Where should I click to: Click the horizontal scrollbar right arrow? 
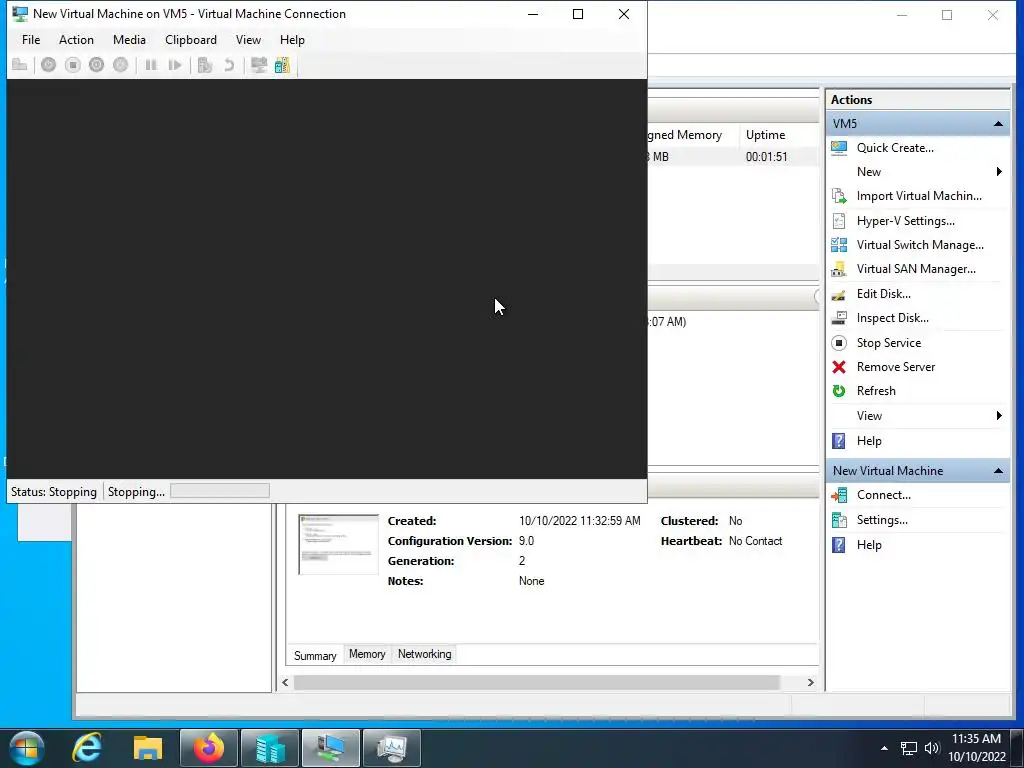click(810, 682)
